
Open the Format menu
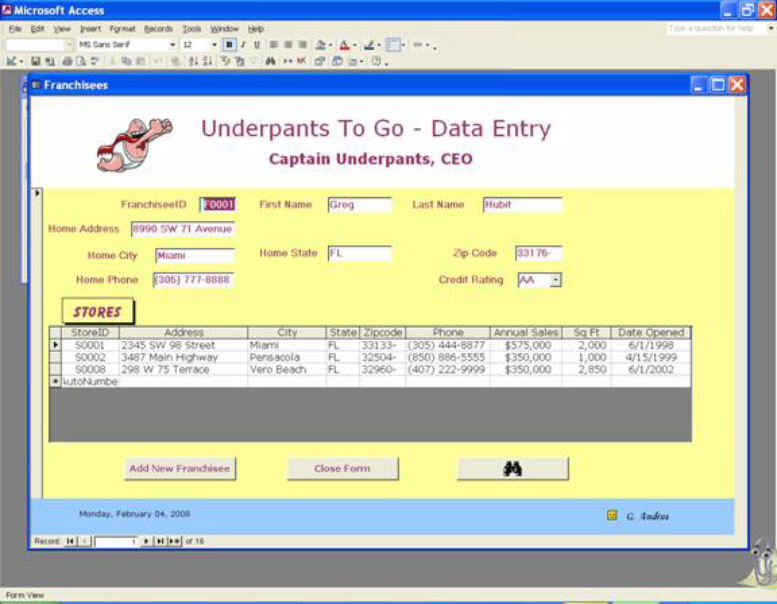122,29
